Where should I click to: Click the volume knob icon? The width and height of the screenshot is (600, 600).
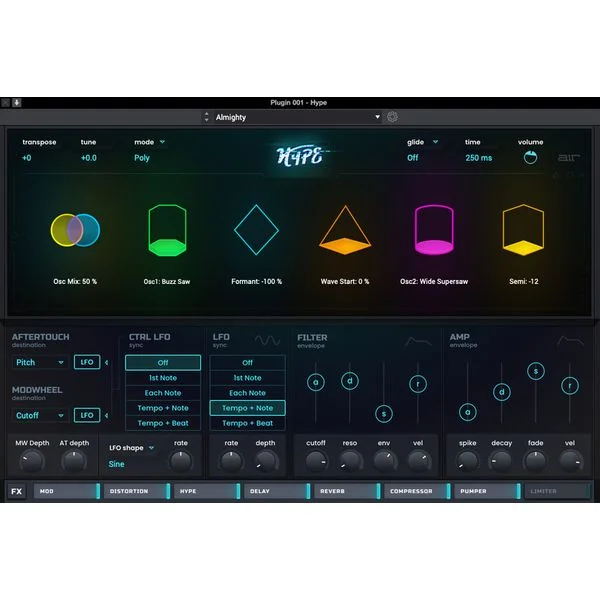530,157
